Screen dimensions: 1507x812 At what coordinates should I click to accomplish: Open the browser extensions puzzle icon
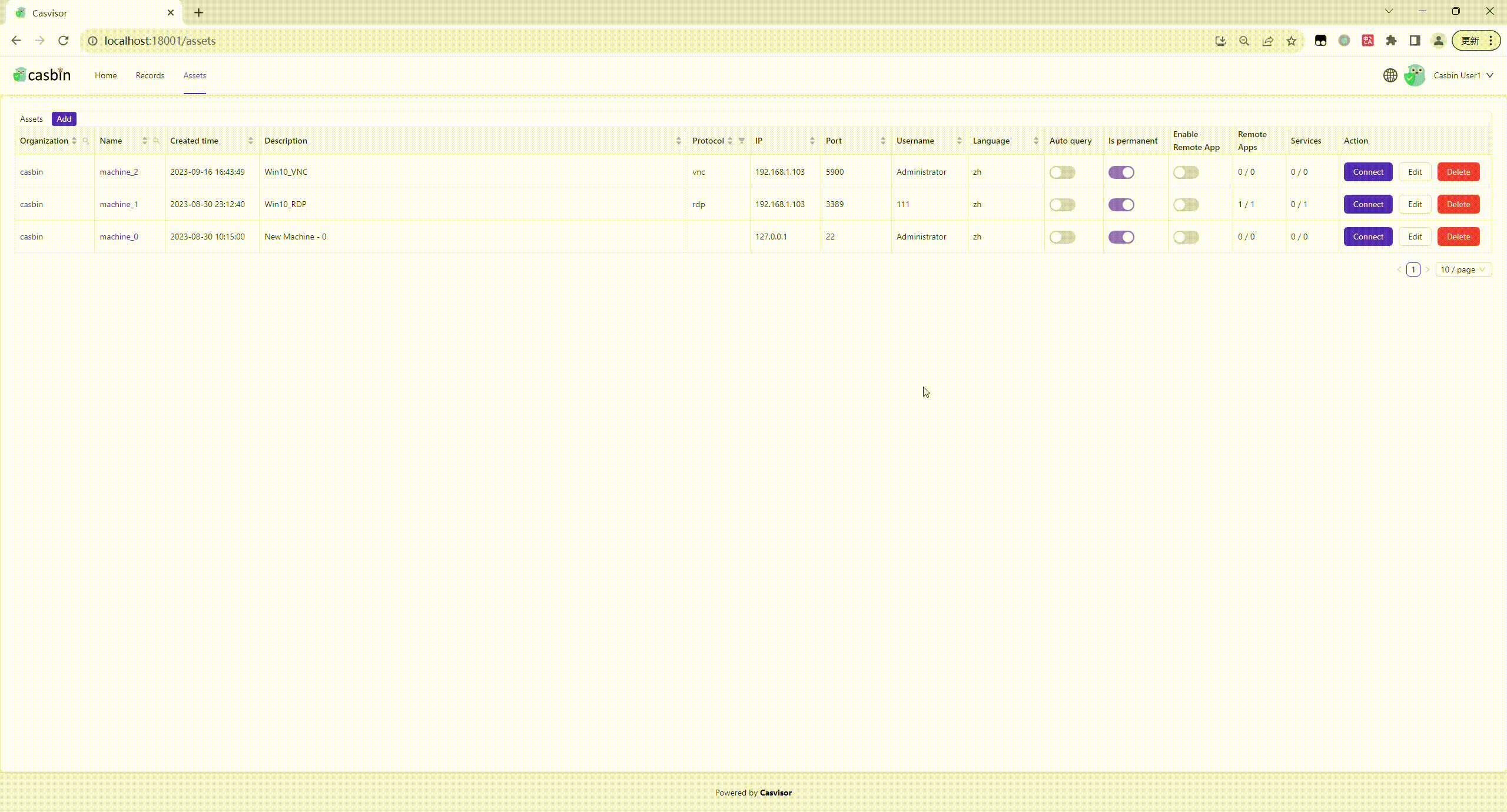tap(1390, 41)
